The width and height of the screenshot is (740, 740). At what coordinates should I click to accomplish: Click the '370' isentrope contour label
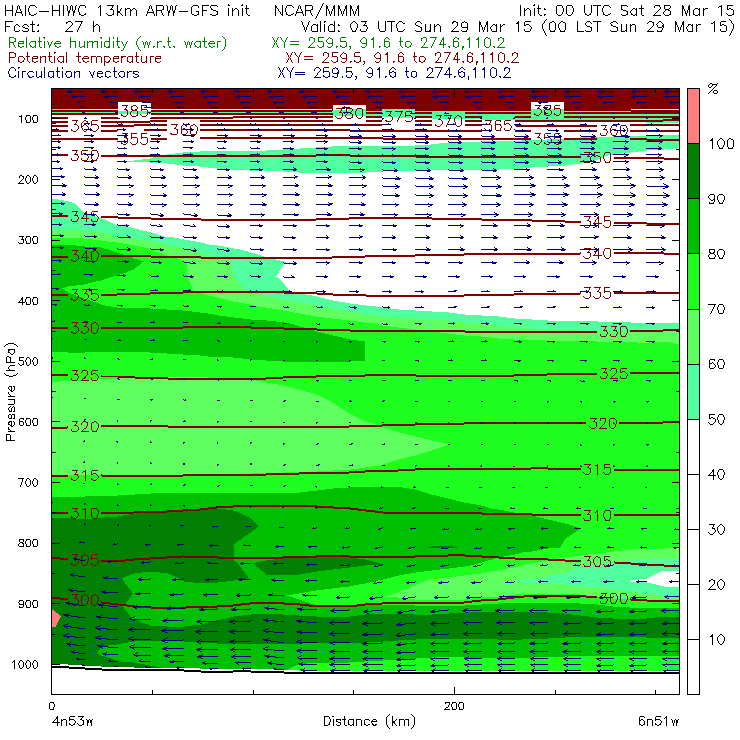click(448, 121)
